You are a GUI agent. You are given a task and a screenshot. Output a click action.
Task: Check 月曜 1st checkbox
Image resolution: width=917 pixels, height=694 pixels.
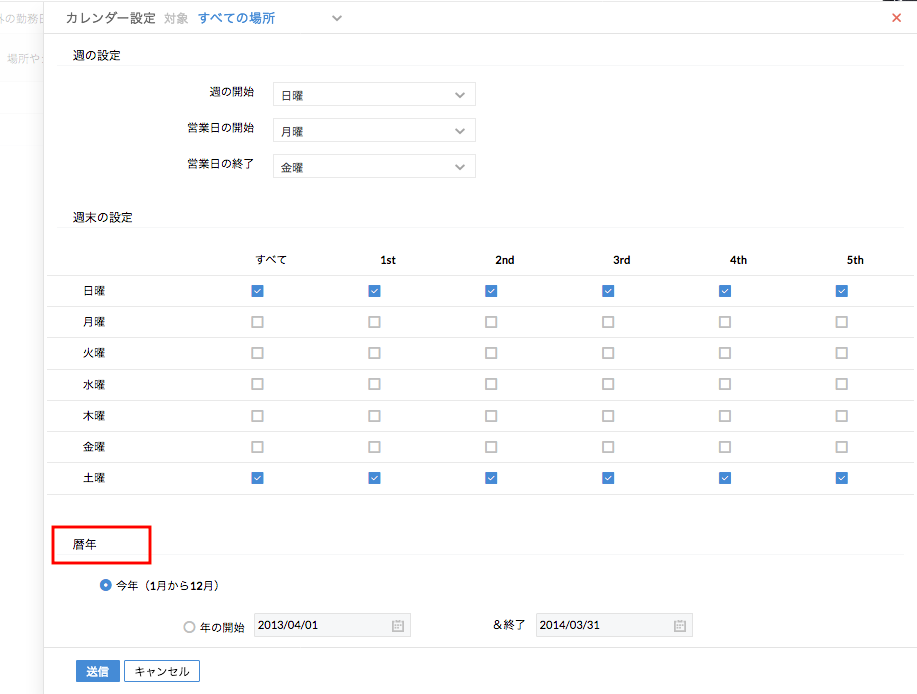point(374,322)
